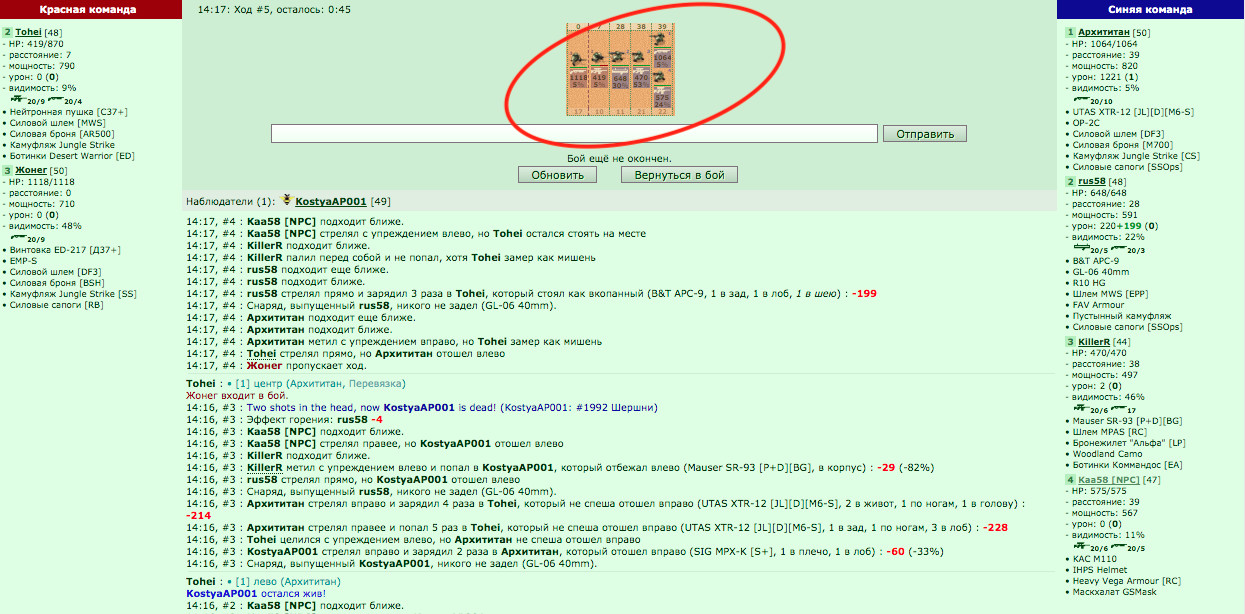The image size is (1245, 614).
Task: Click Kaa58's weapon icon marked 20/5
Action: point(1119,546)
